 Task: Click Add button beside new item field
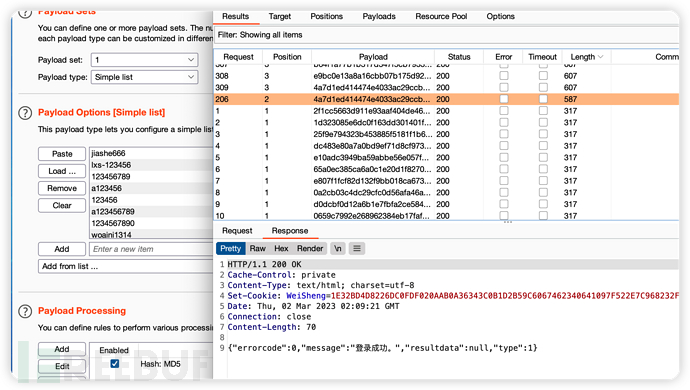[x=62, y=249]
